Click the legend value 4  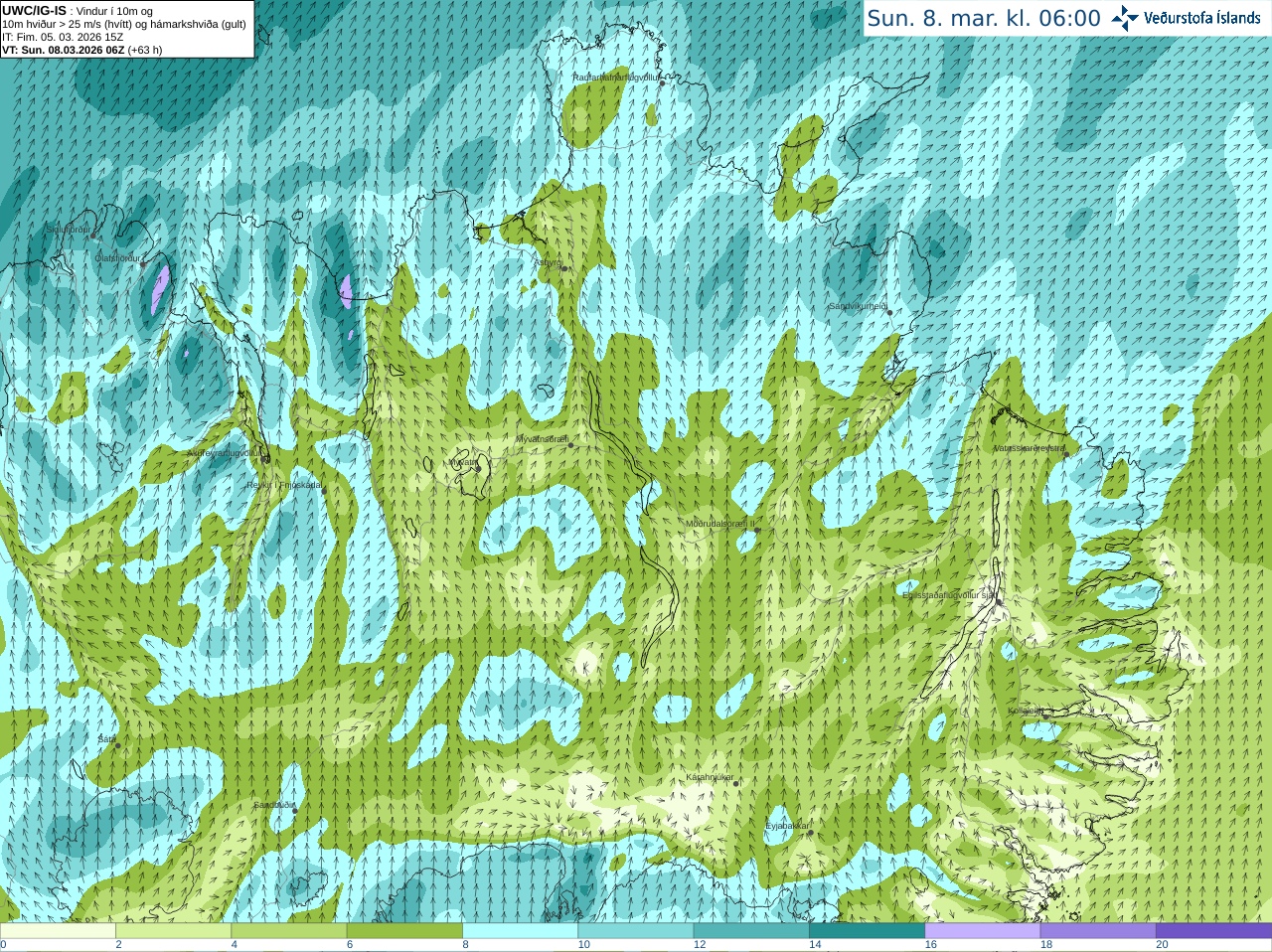(234, 945)
